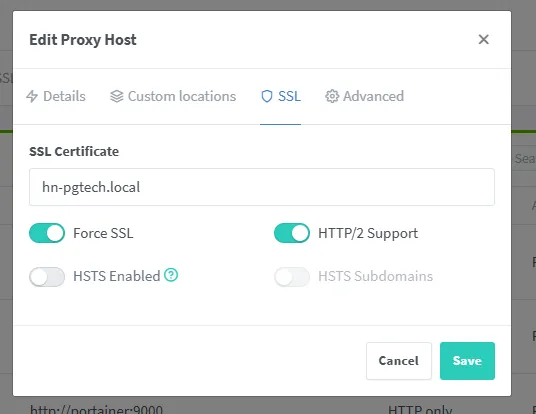
Task: Open the Custom locations tab label
Action: tap(182, 96)
